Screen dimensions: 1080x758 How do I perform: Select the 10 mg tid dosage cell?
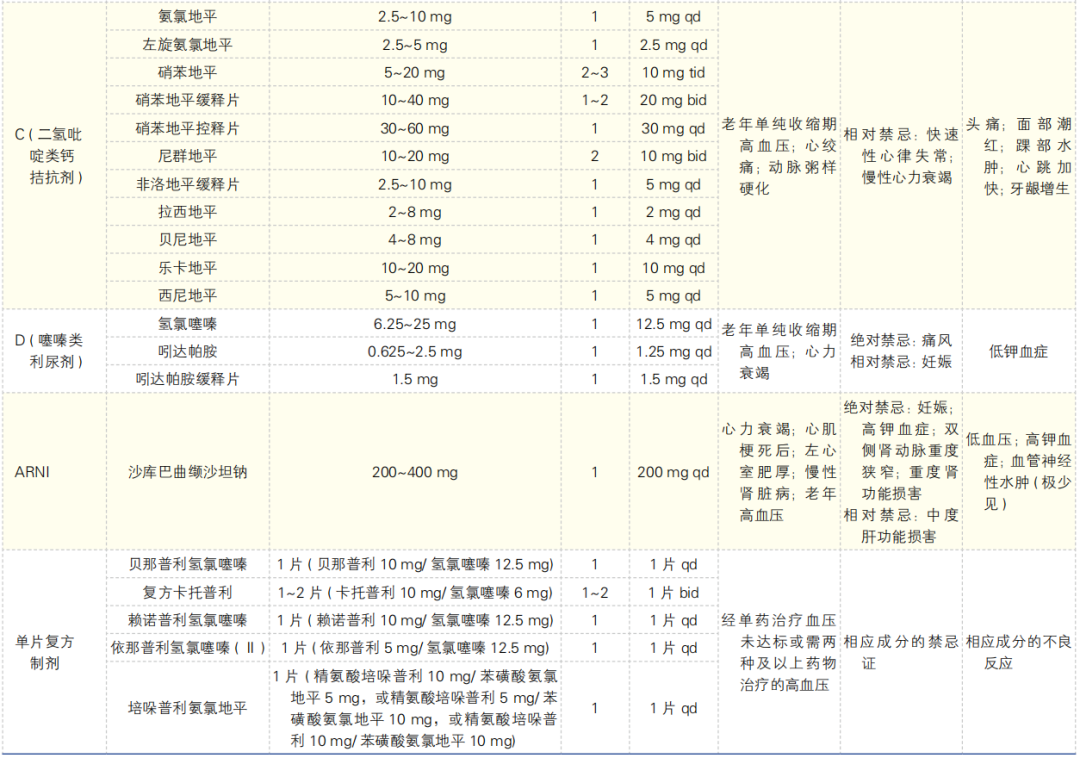click(x=673, y=72)
